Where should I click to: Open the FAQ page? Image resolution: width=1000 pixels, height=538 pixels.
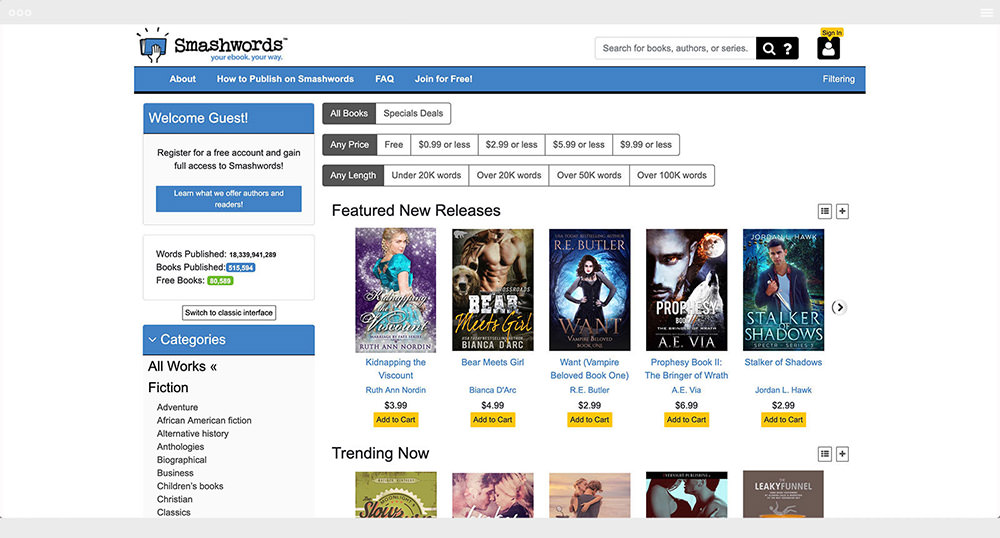tap(385, 79)
